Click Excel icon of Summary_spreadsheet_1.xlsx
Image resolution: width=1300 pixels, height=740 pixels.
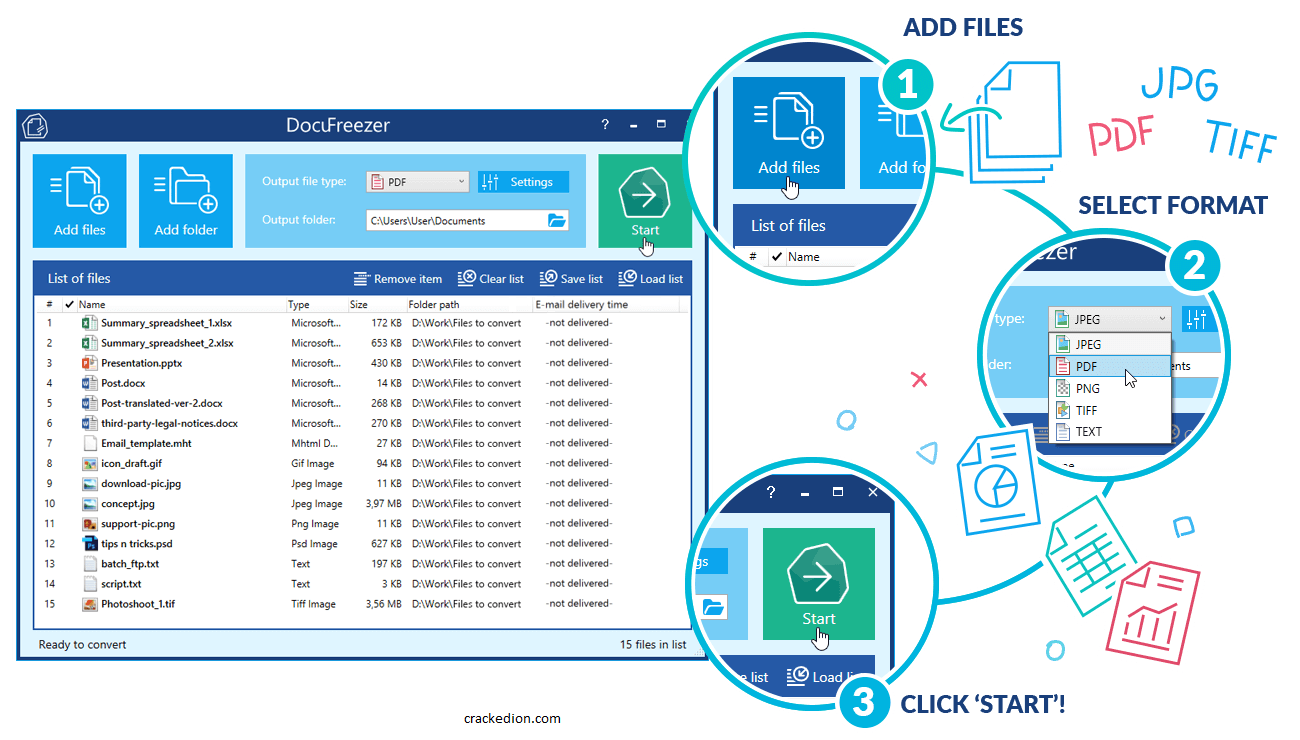tap(90, 323)
